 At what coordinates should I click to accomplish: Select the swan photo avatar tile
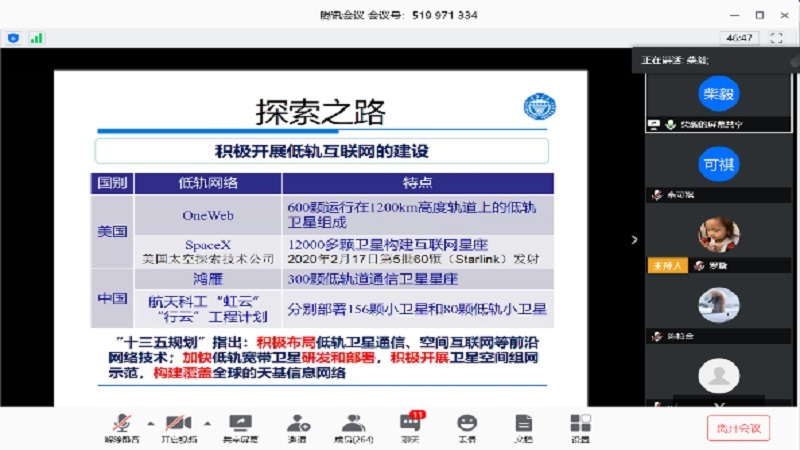[x=719, y=305]
